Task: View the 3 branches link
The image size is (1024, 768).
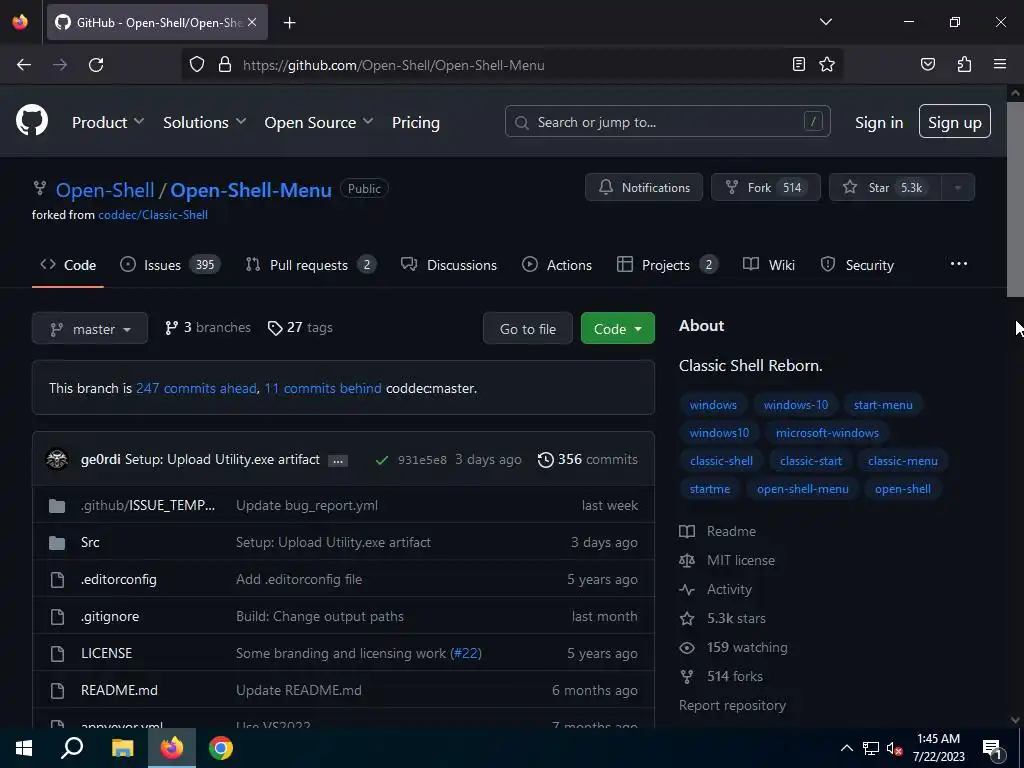Action: coord(208,328)
